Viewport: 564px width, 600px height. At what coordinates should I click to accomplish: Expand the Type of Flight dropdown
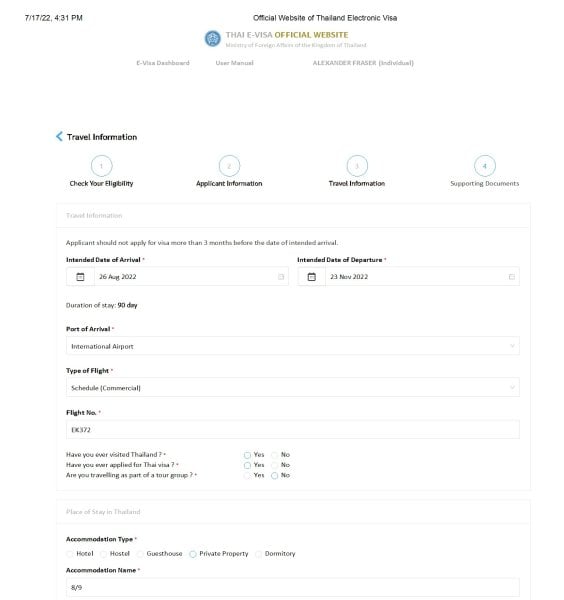pos(293,388)
